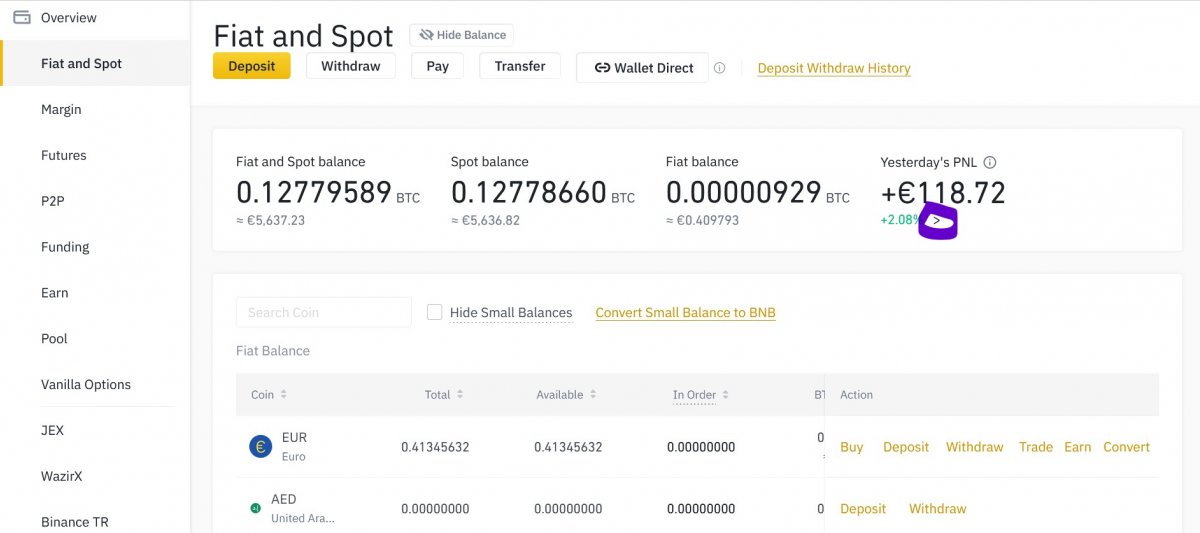Go to Earn section in sidebar
This screenshot has height=533, width=1200.
(x=55, y=293)
